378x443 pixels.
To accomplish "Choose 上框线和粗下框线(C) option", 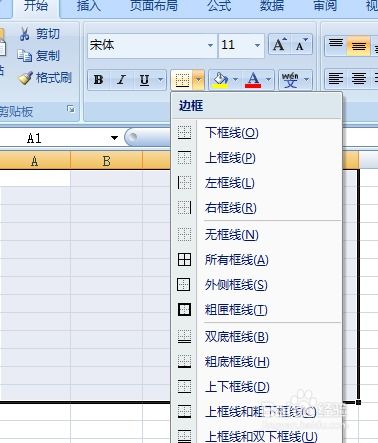I will 257,412.
